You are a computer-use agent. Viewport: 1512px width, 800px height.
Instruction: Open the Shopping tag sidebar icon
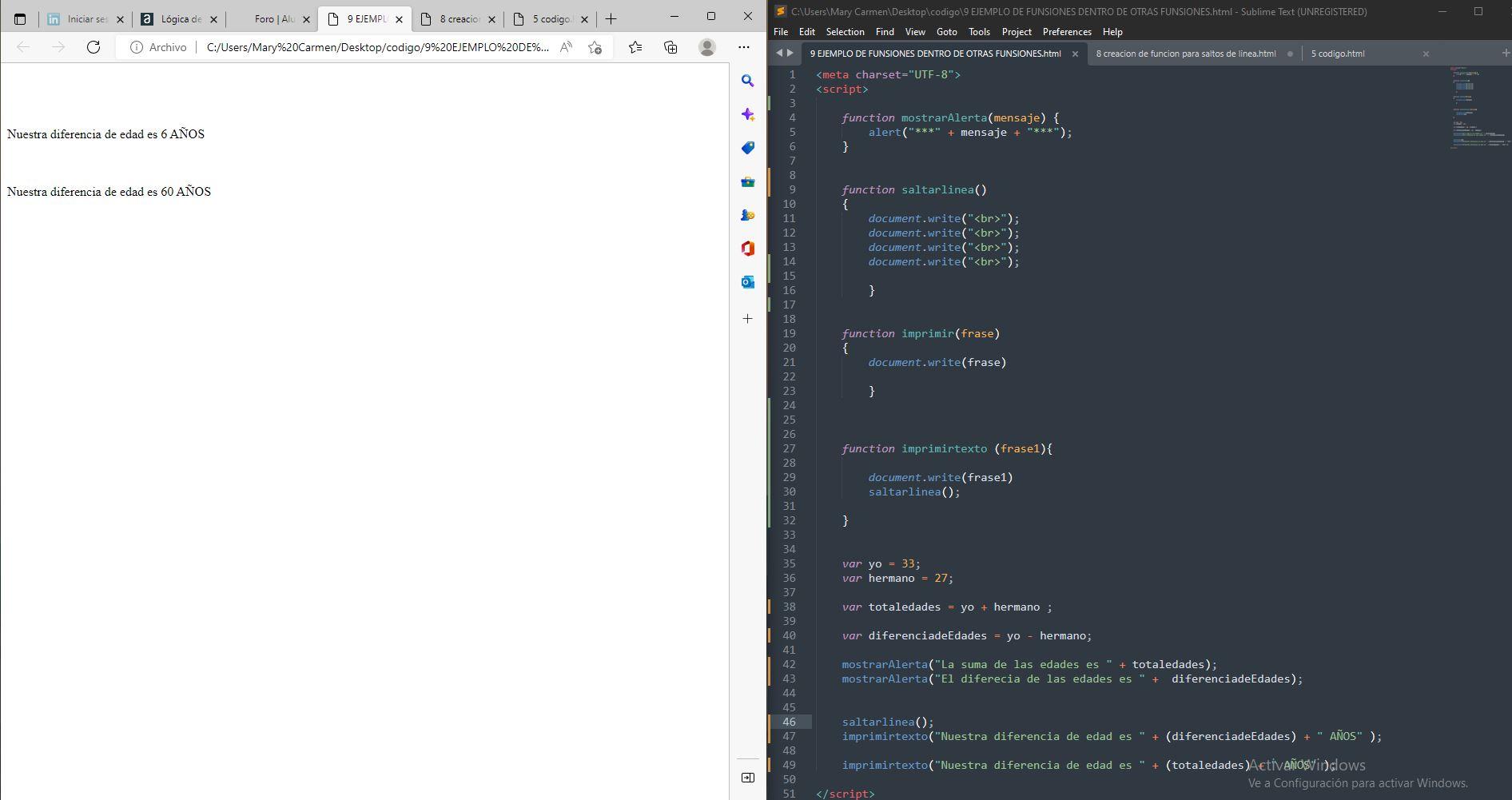tap(747, 148)
